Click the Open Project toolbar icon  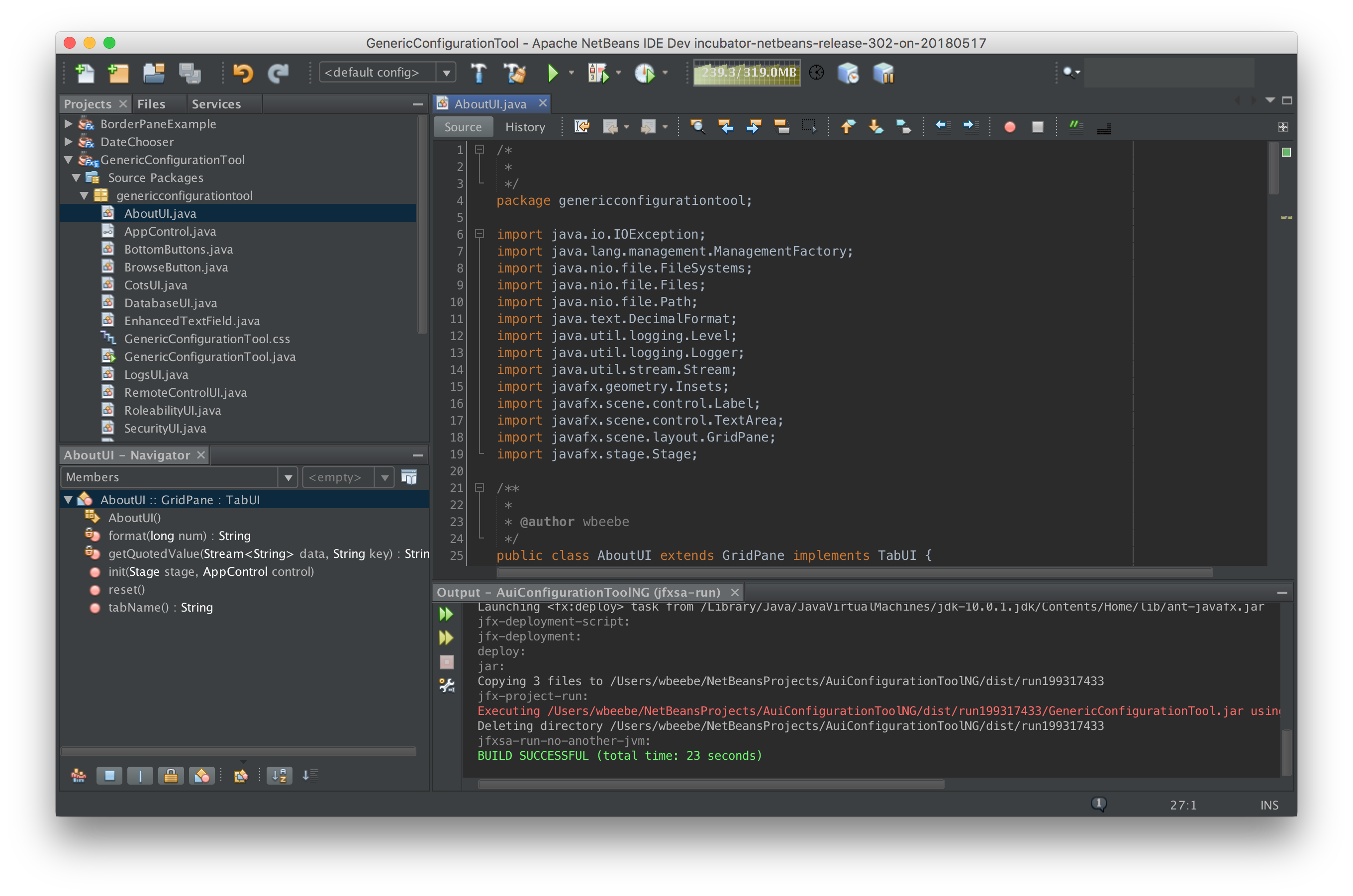click(154, 73)
